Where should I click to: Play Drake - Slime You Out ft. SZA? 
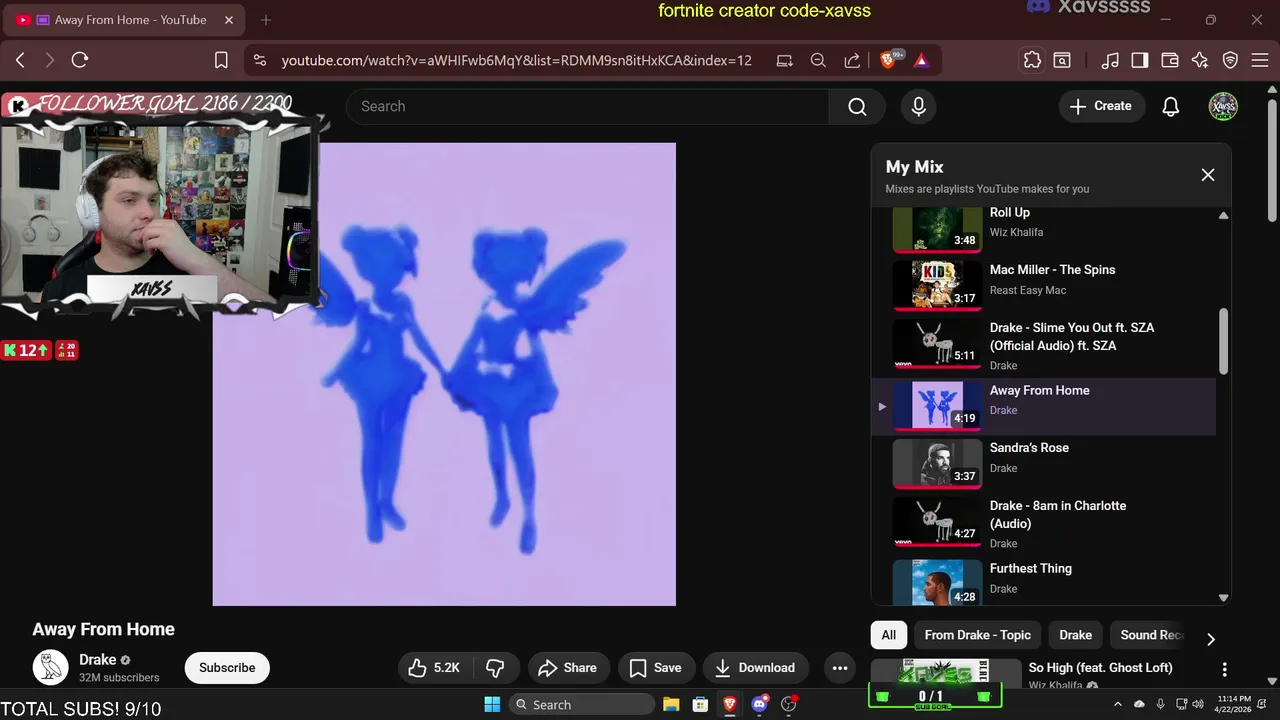pyautogui.click(x=1044, y=345)
